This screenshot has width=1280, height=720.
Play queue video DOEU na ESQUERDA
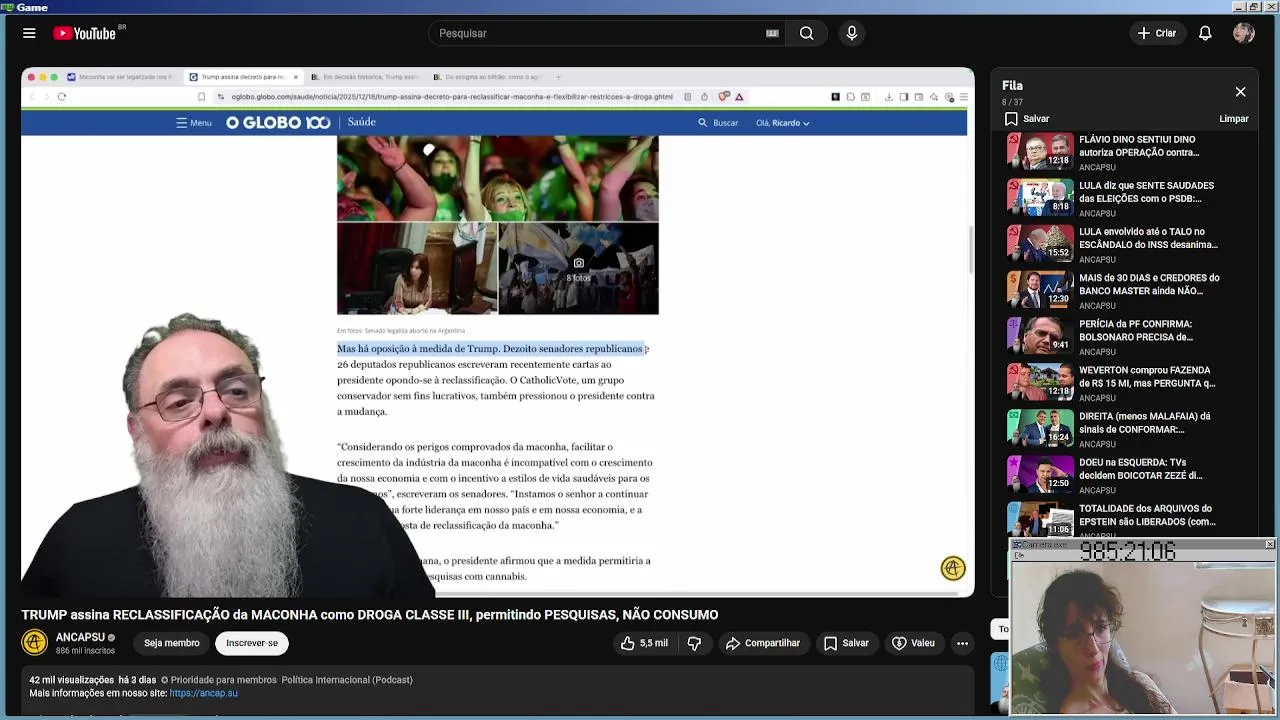point(1128,474)
